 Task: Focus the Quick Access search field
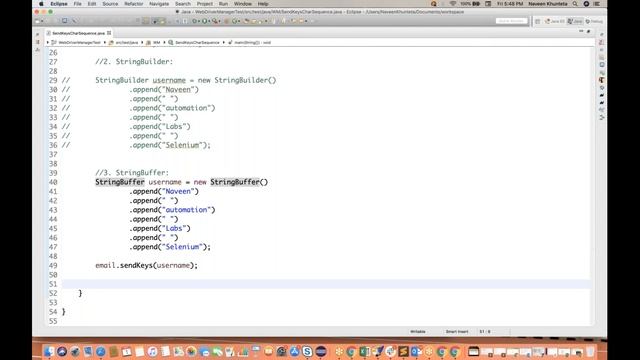(x=511, y=21)
